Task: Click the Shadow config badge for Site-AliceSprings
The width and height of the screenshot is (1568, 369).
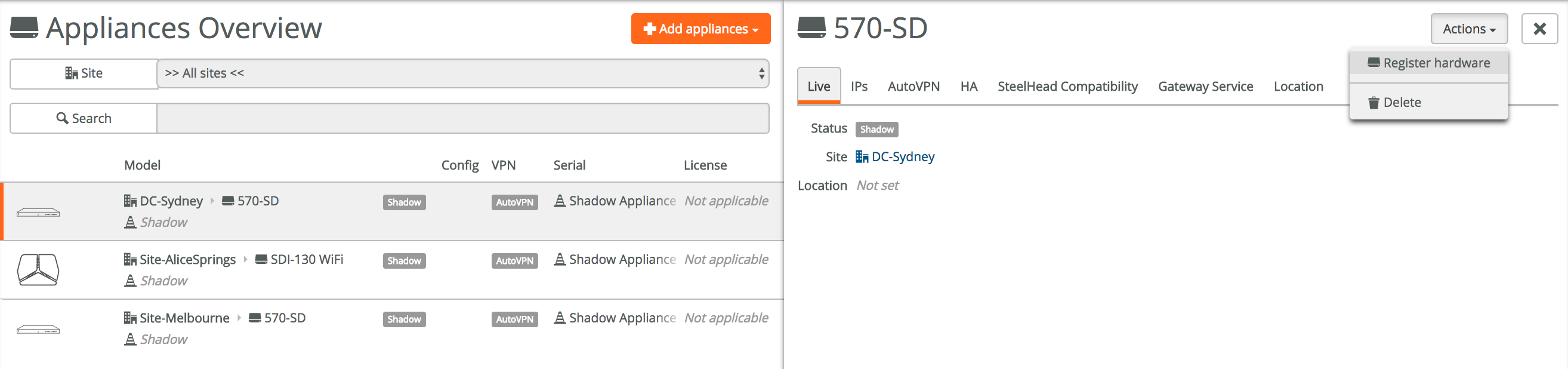Action: tap(403, 260)
